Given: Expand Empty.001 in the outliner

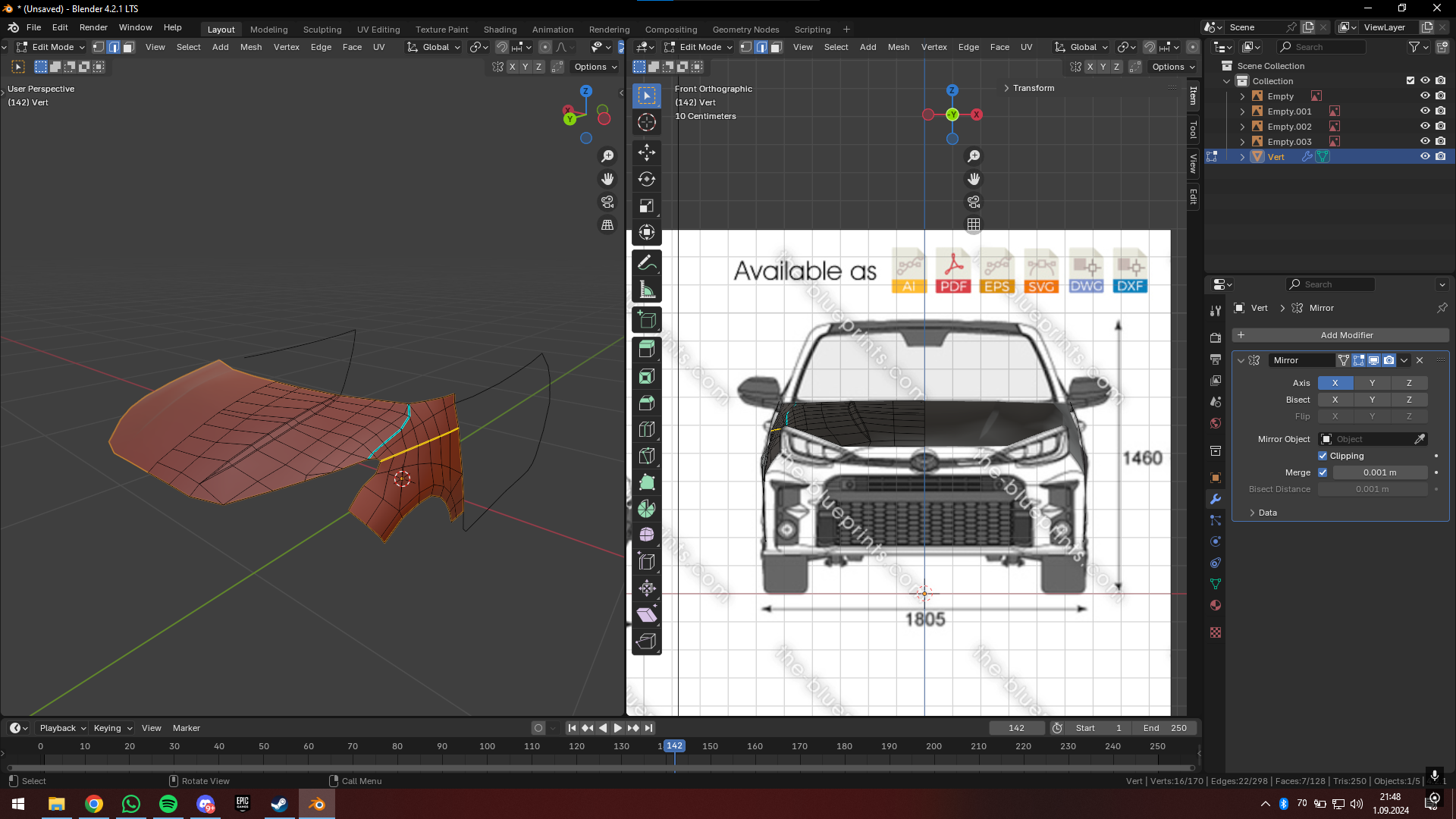Looking at the screenshot, I should 1242,111.
